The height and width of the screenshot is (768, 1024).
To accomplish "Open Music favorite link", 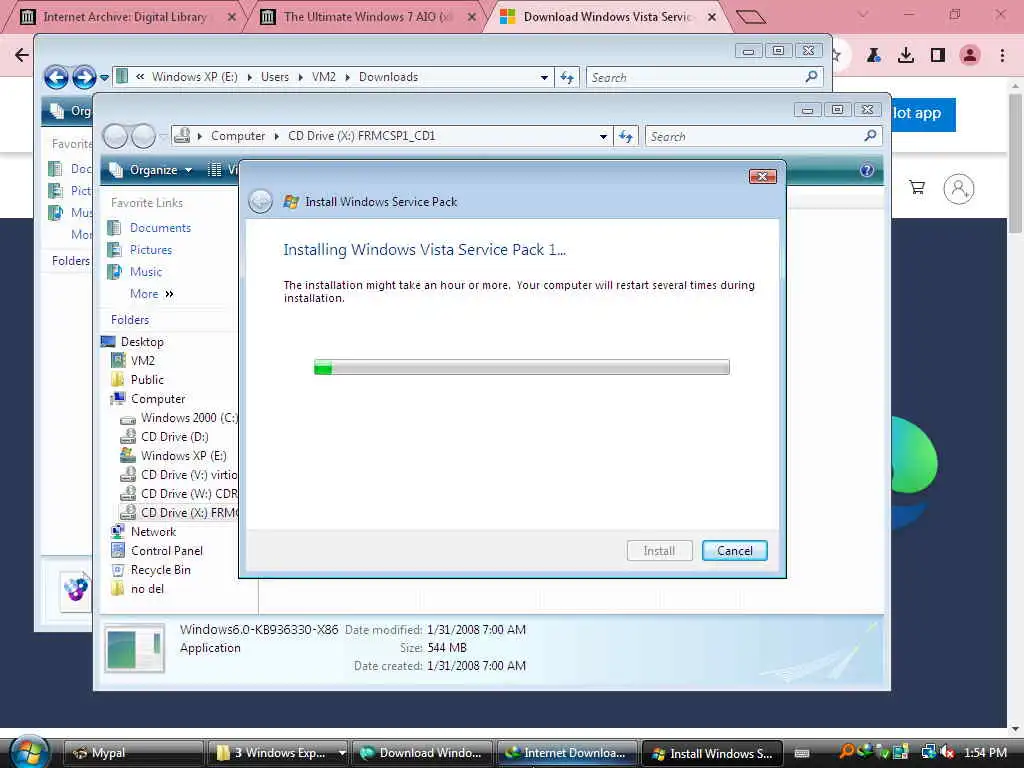I will click(x=146, y=272).
